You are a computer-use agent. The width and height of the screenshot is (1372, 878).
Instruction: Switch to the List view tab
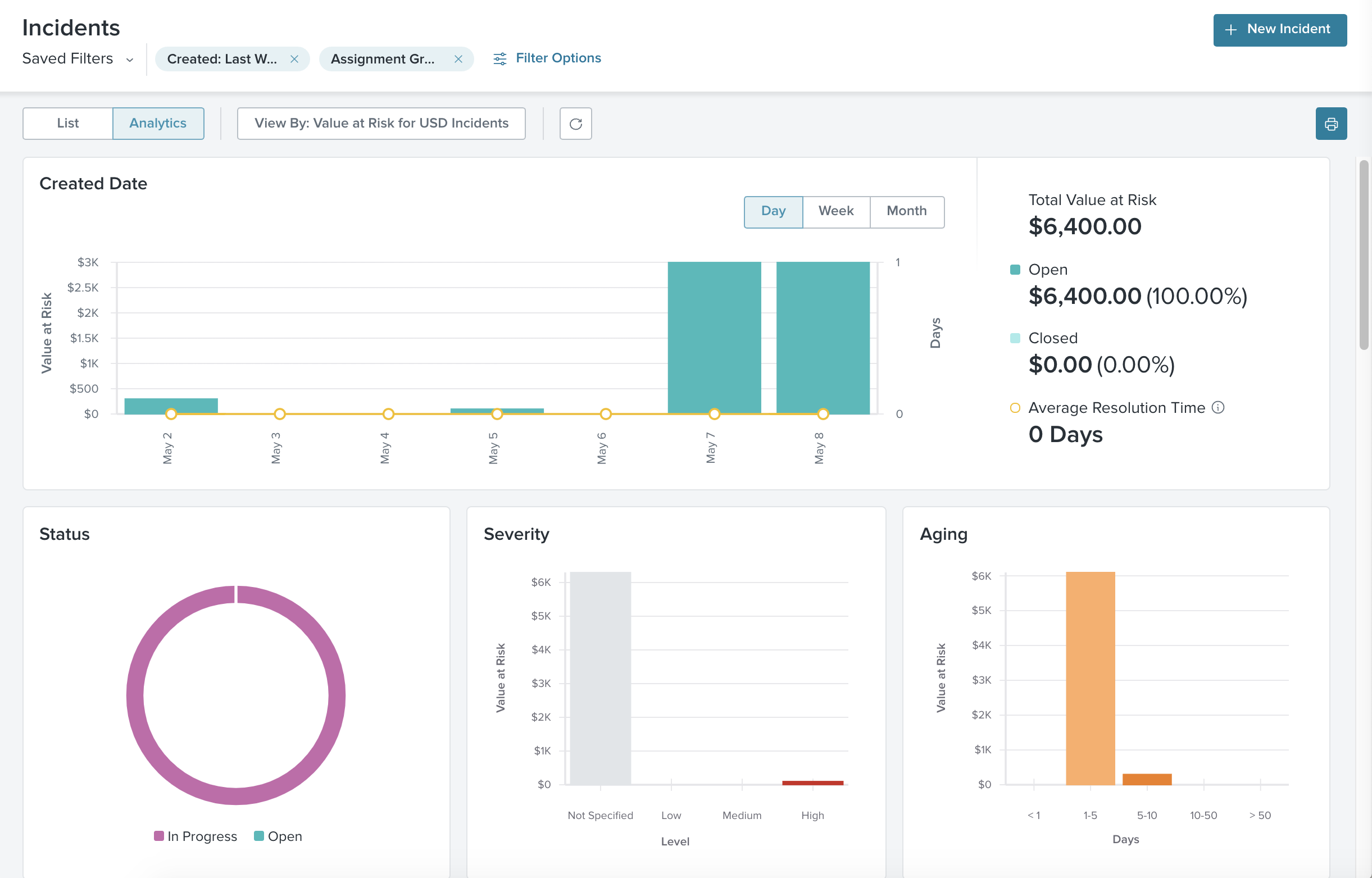pyautogui.click(x=67, y=123)
